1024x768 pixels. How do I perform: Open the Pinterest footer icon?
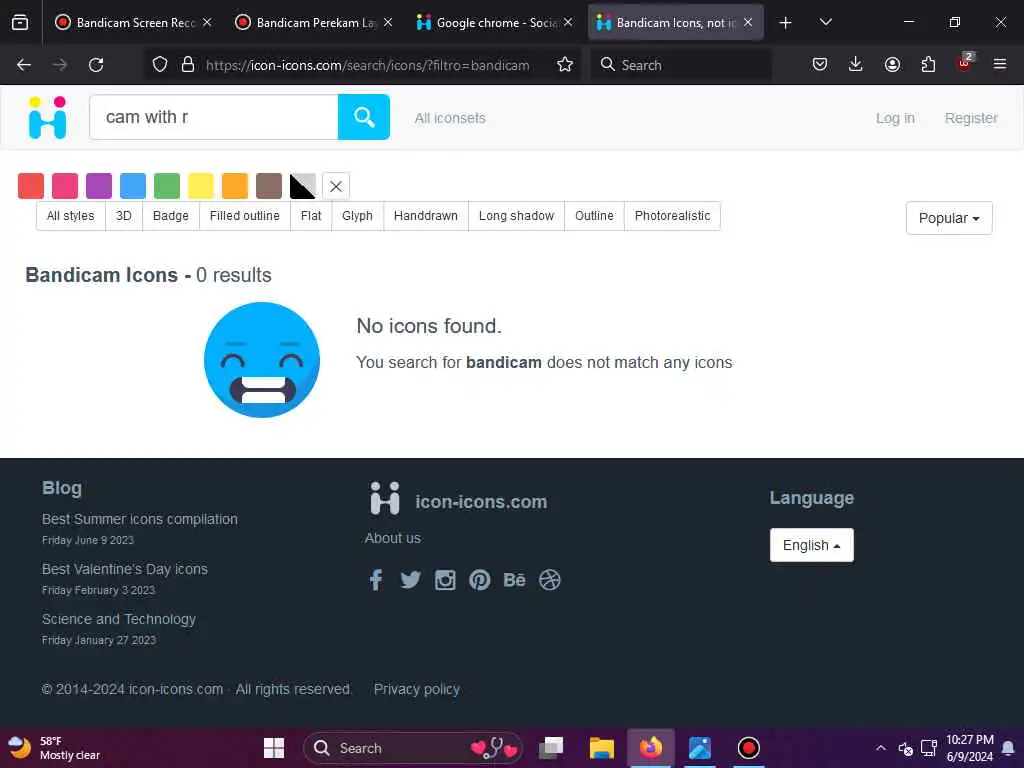tap(479, 580)
